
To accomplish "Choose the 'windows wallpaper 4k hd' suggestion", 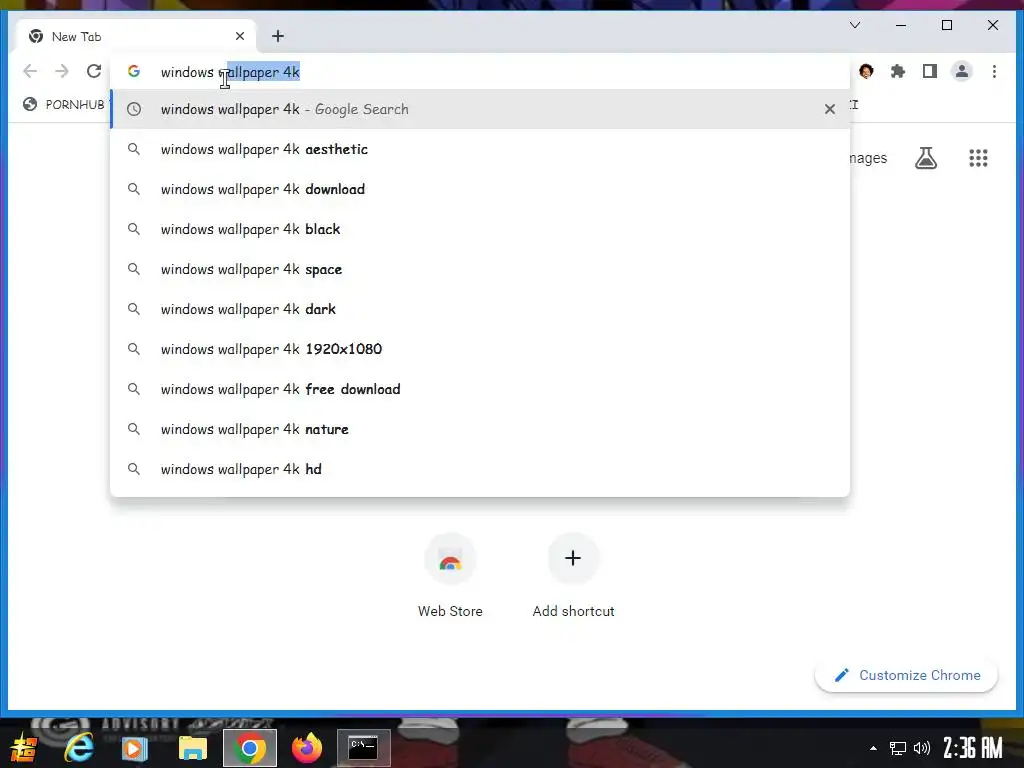I will [x=480, y=469].
